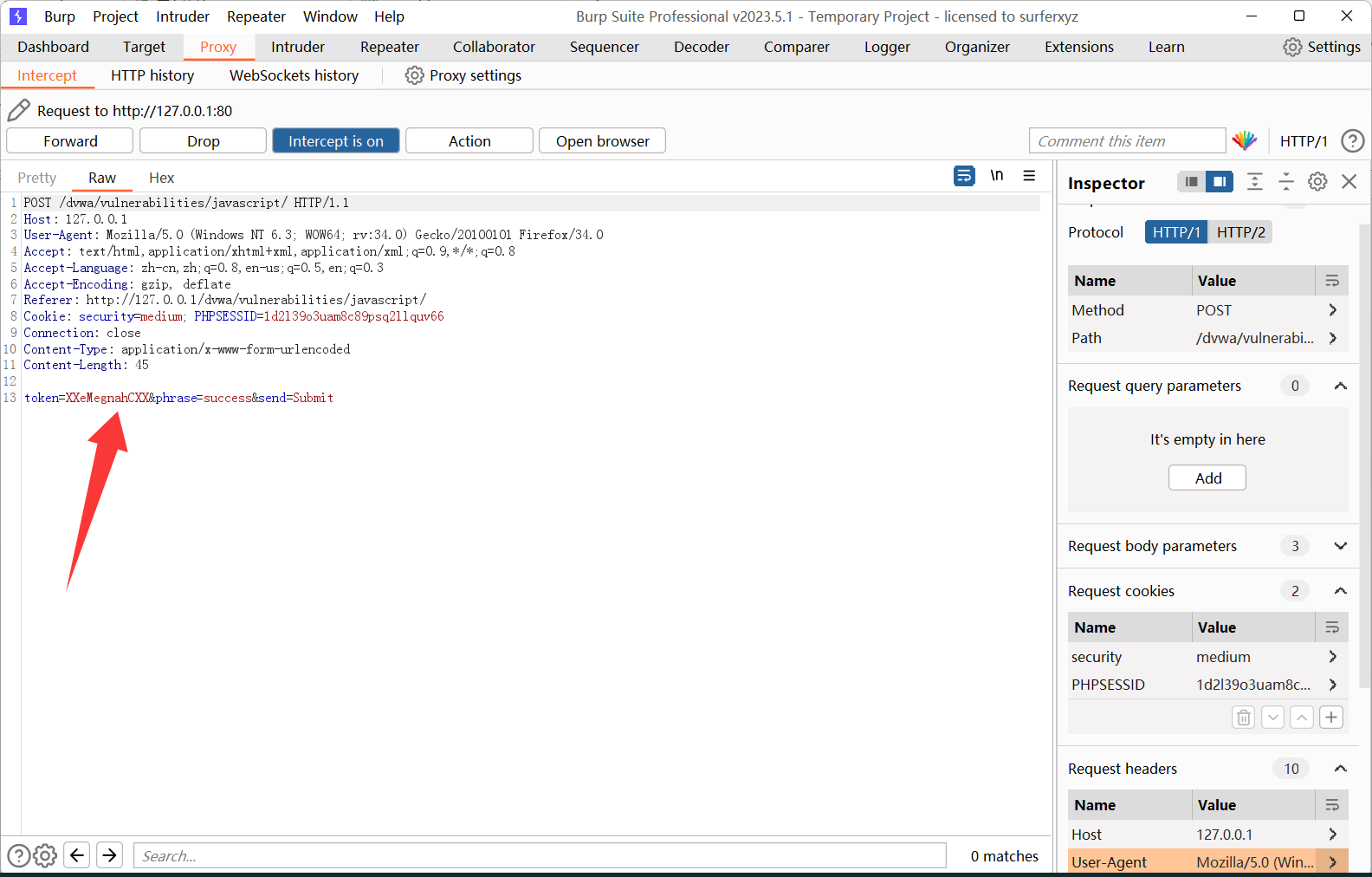Click the Inspector vertical scrollbar
Image resolution: width=1372 pixels, height=877 pixels.
(x=1365, y=455)
